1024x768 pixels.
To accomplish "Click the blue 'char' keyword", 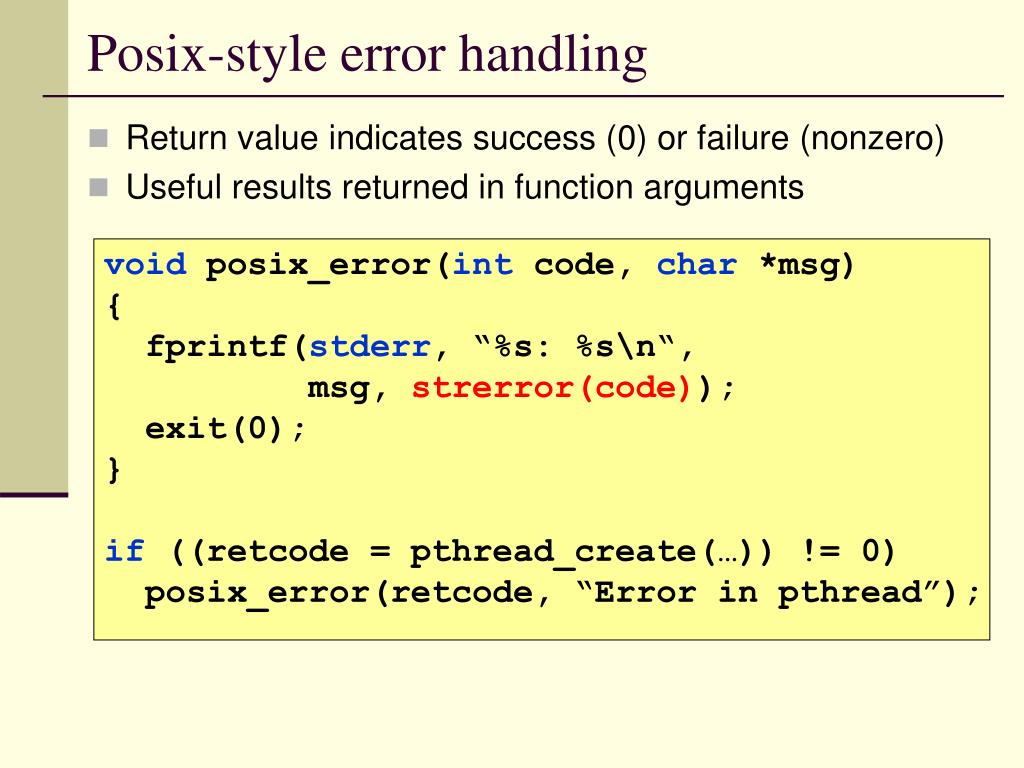I will 697,264.
